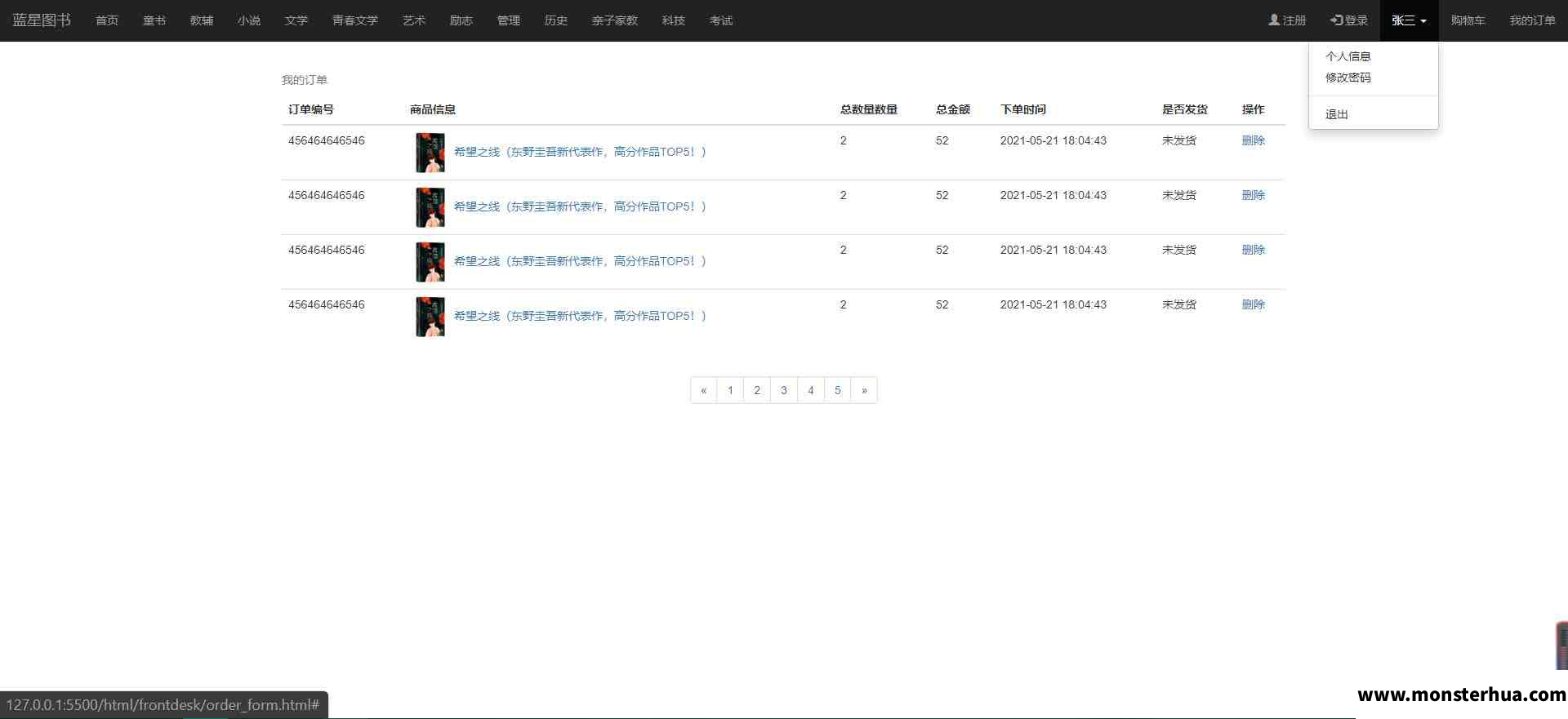
Task: Open the 教辅 category
Action: pos(202,20)
